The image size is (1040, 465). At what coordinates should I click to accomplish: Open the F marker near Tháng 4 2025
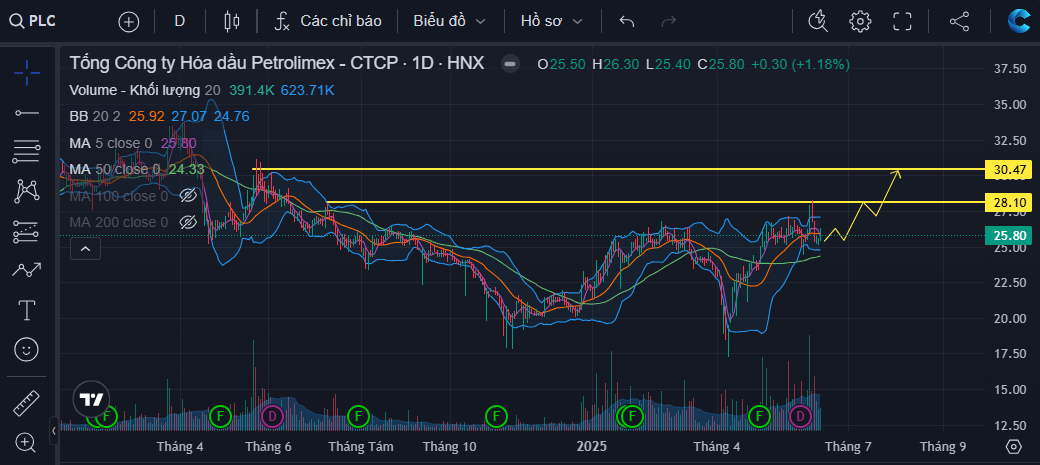click(x=759, y=417)
